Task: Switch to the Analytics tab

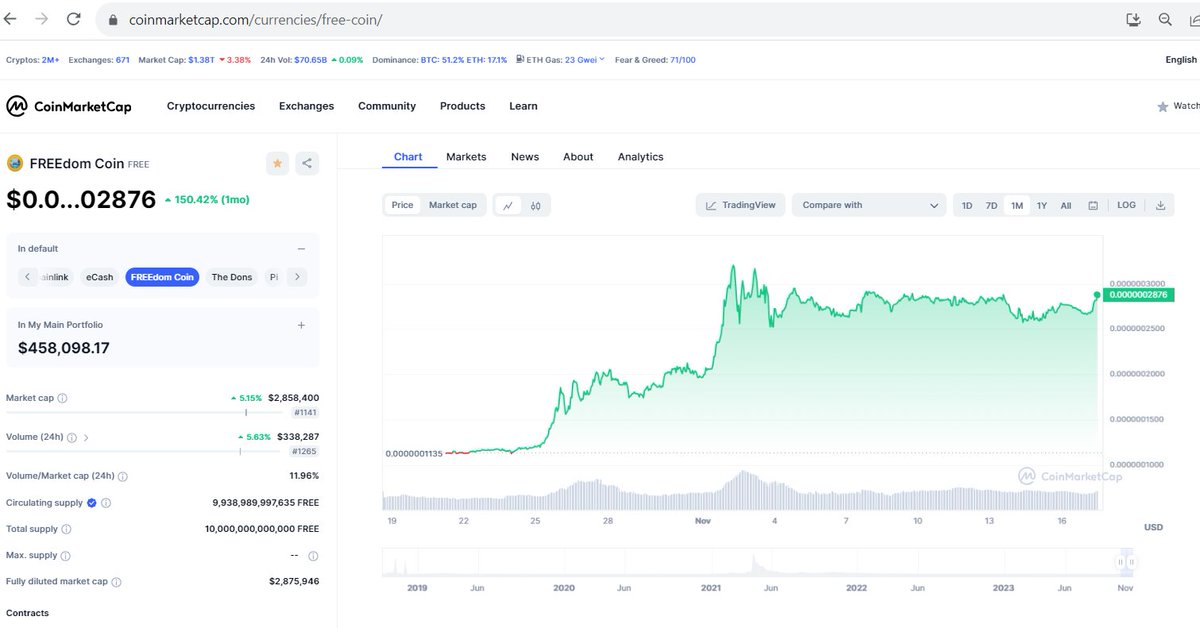Action: 640,157
